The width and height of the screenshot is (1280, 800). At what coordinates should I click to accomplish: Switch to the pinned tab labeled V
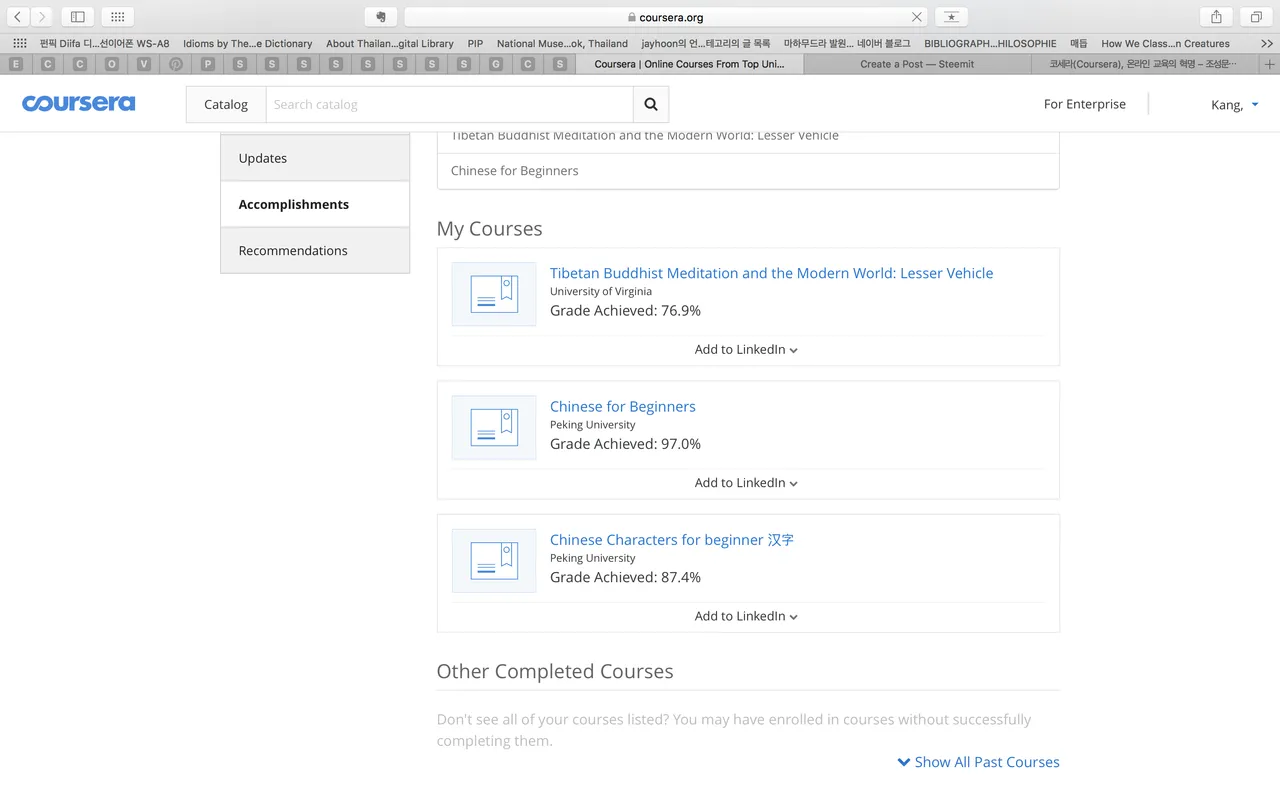144,64
